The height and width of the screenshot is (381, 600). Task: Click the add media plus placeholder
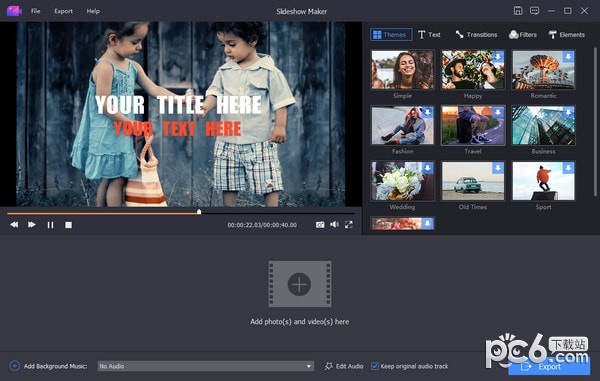pyautogui.click(x=300, y=284)
